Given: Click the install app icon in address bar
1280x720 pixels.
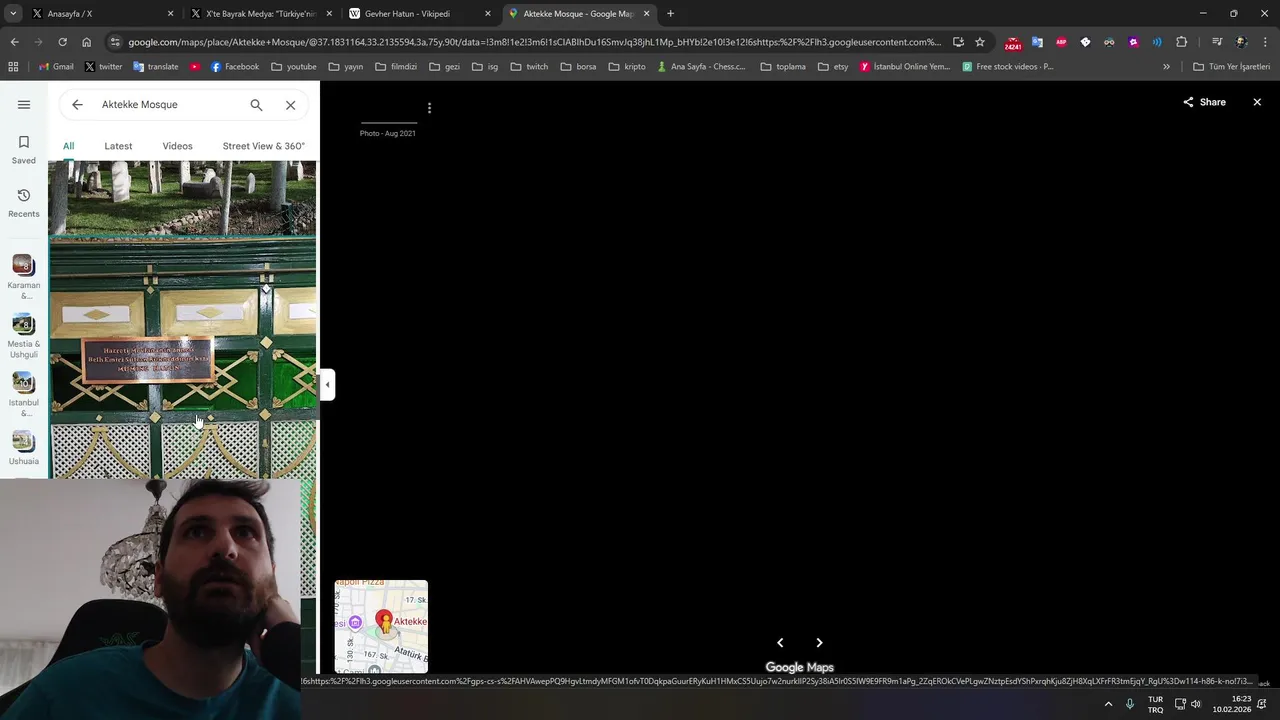Looking at the screenshot, I should pos(958,42).
